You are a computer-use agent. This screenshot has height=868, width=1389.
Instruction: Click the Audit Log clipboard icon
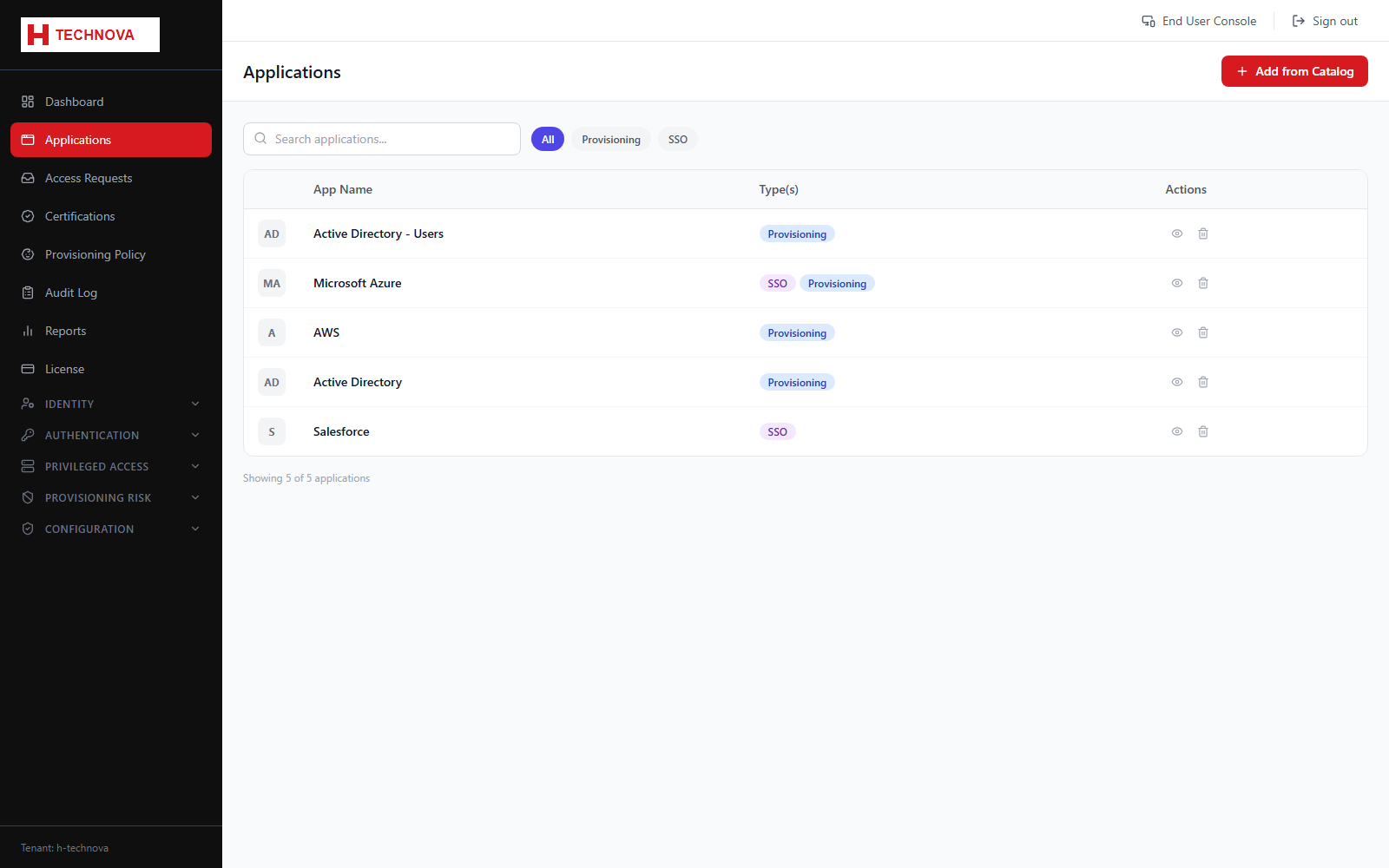coord(28,293)
